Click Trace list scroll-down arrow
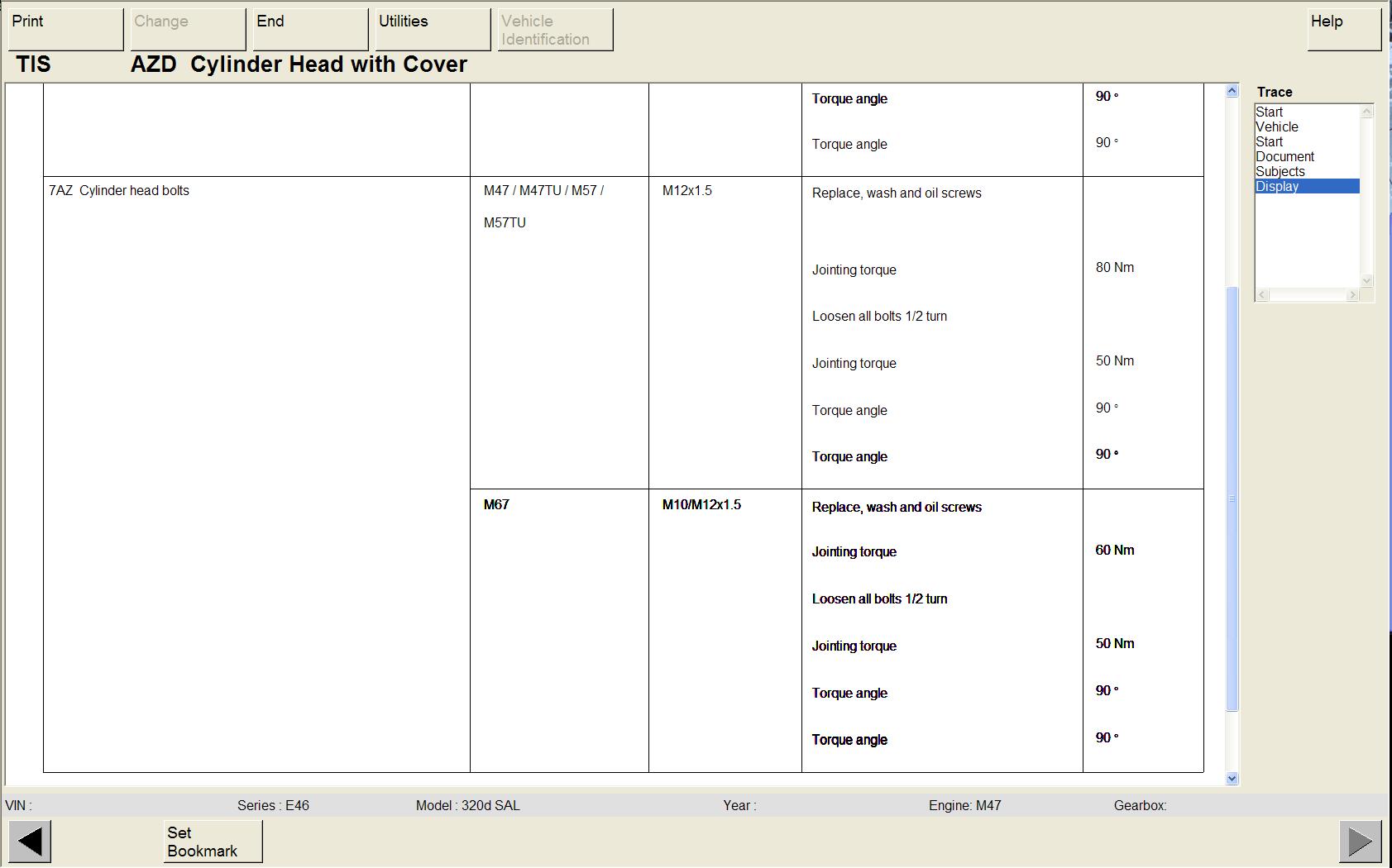This screenshot has height=868, width=1392. (1367, 281)
